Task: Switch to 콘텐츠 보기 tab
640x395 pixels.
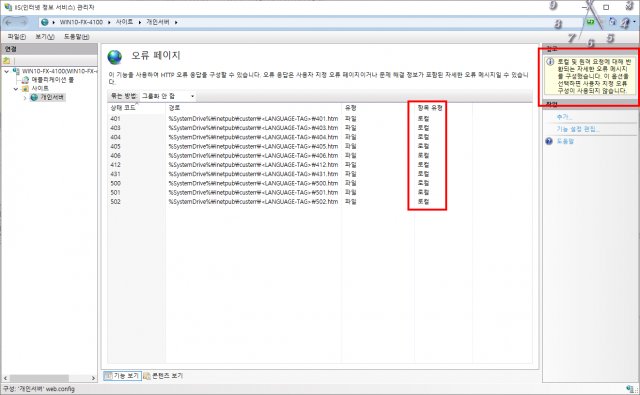Action: [x=163, y=376]
